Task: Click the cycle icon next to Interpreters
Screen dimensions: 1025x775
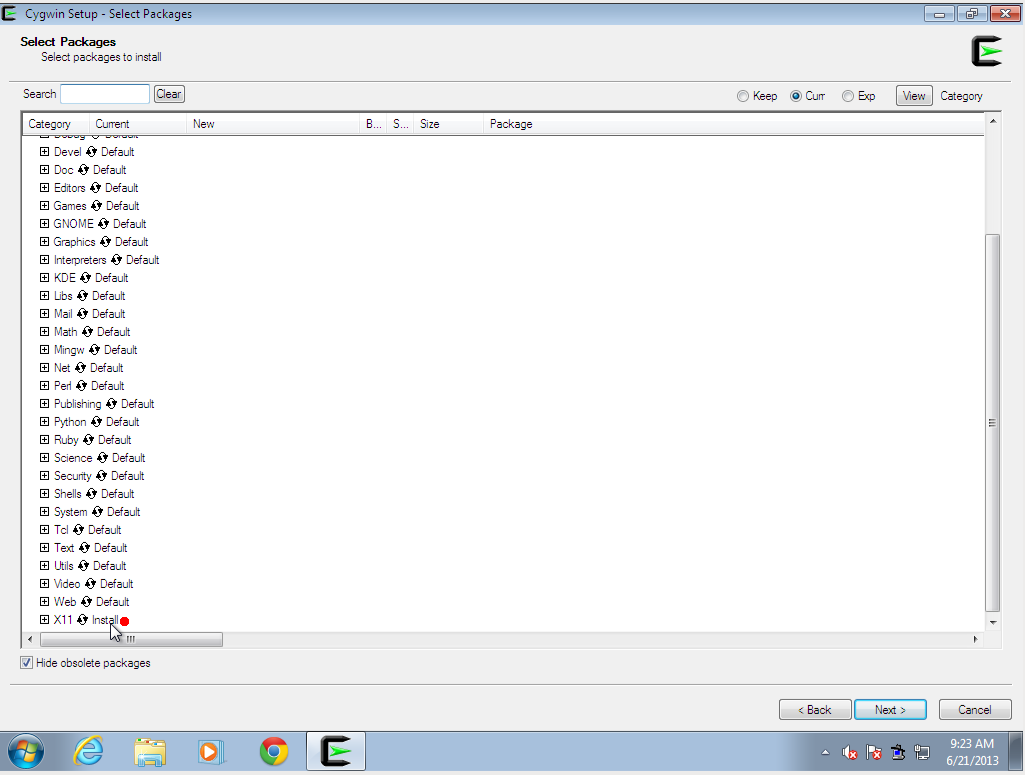Action: [116, 259]
